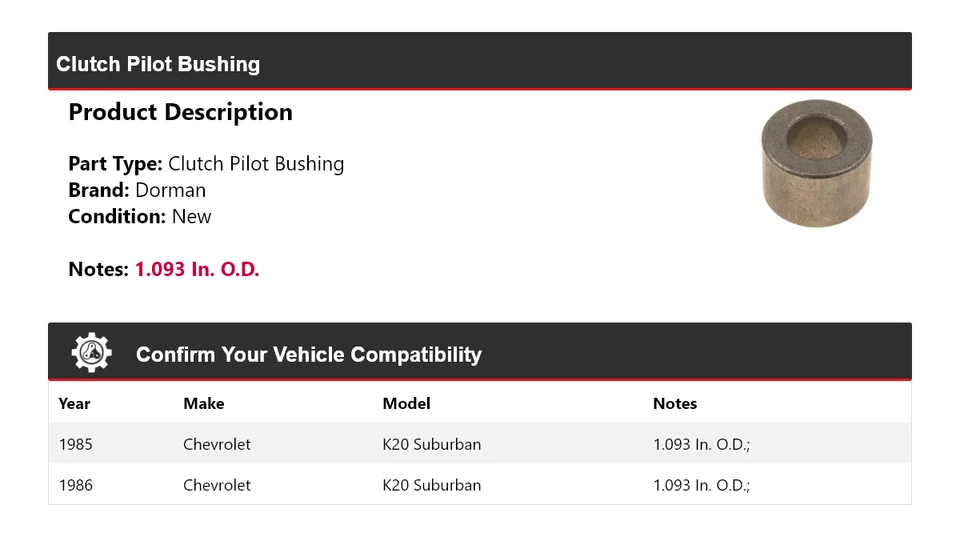
Task: Click the Condition New line
Action: click(140, 216)
